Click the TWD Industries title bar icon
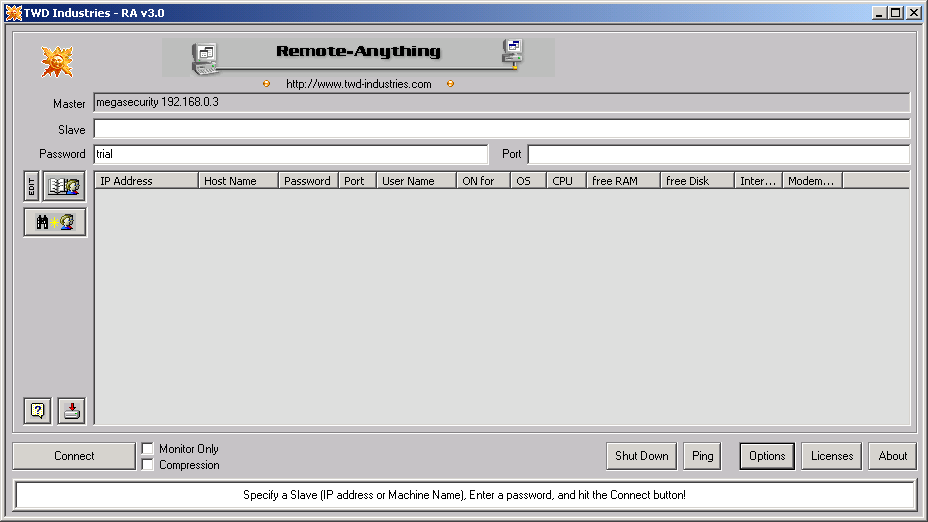This screenshot has height=522, width=928. pos(13,13)
